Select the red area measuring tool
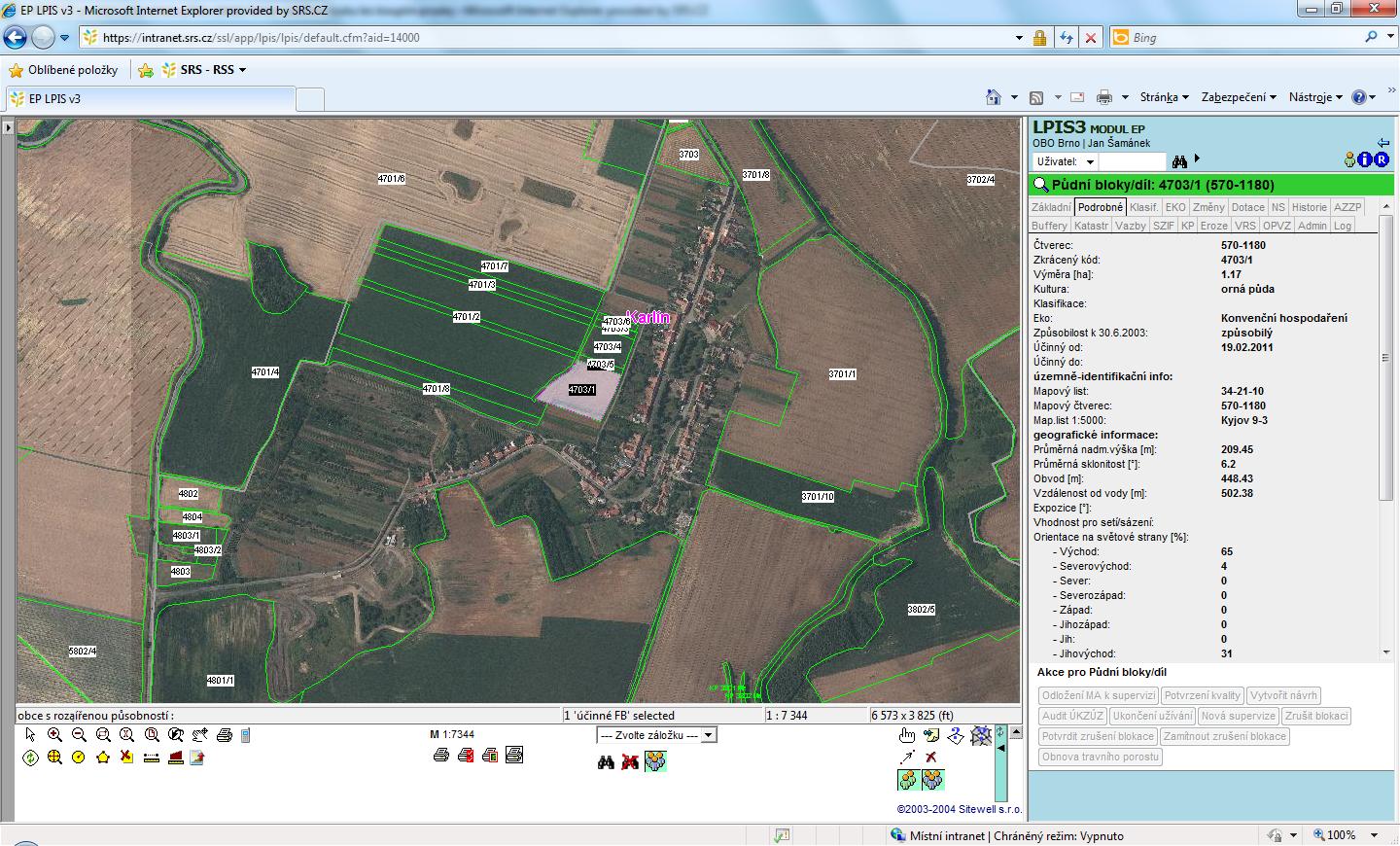Screen dimensions: 1400x846 click(x=176, y=758)
